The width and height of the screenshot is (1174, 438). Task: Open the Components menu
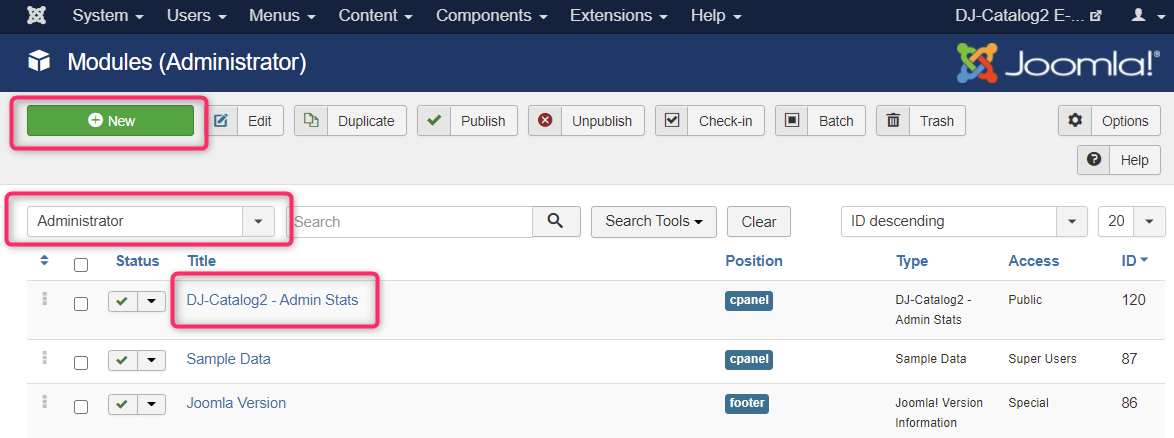point(491,15)
